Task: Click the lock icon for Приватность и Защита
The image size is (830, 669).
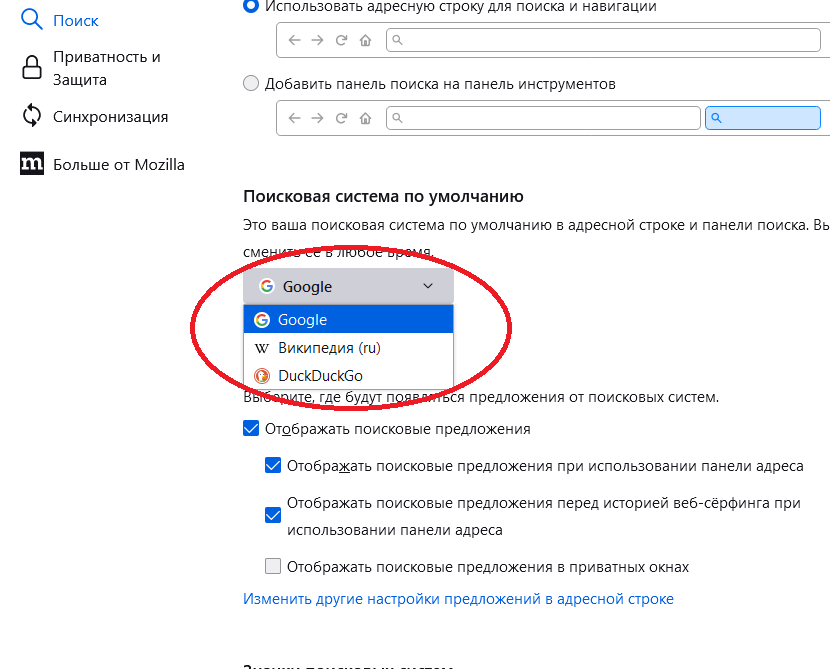Action: pyautogui.click(x=32, y=68)
